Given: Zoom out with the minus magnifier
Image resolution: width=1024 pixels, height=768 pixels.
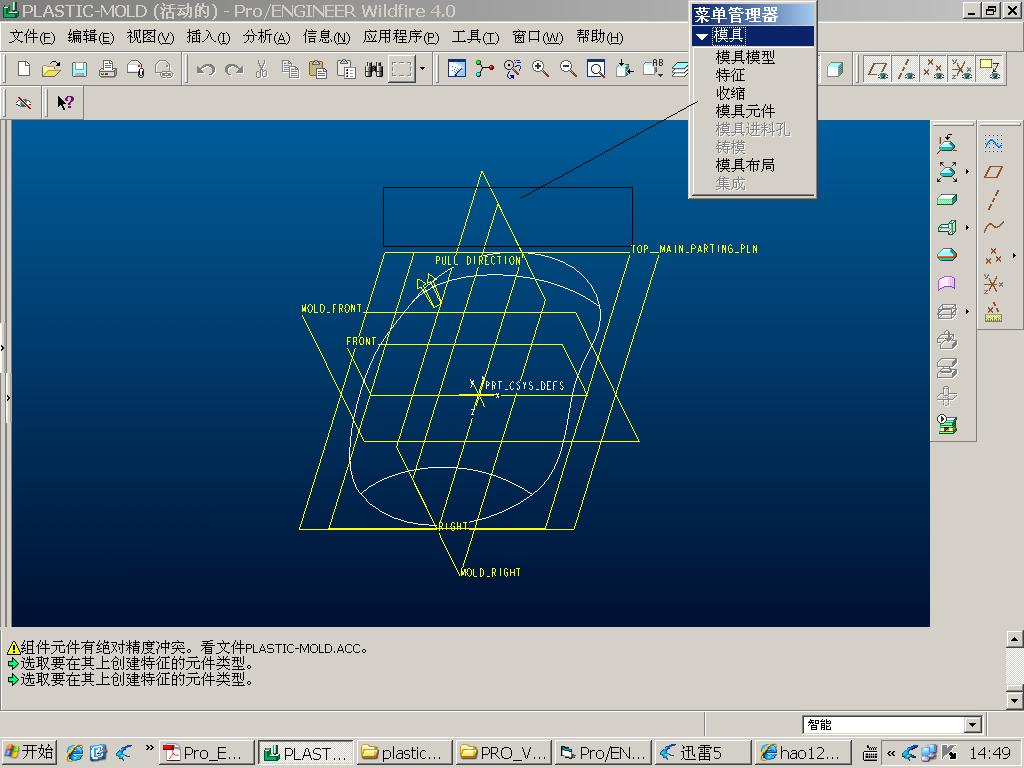Looking at the screenshot, I should [x=568, y=69].
